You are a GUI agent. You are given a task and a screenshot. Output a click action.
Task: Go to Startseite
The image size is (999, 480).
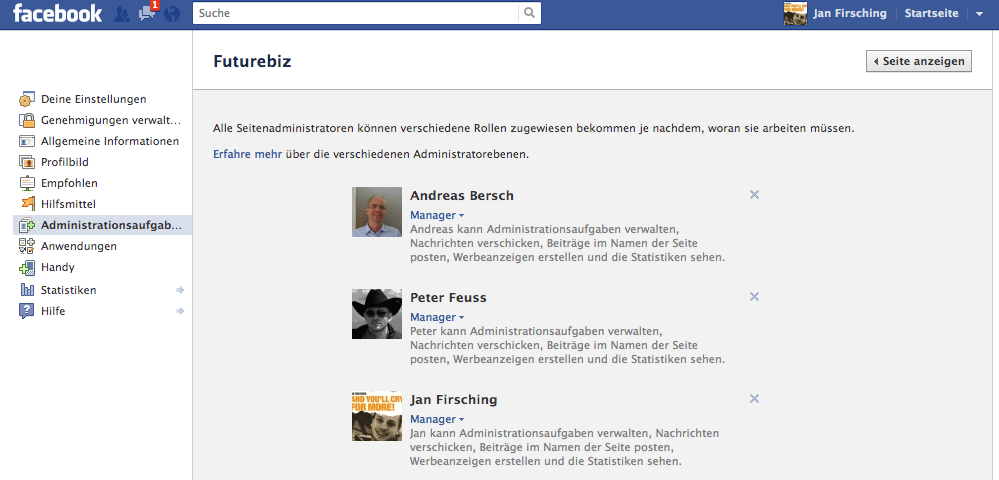[x=931, y=13]
